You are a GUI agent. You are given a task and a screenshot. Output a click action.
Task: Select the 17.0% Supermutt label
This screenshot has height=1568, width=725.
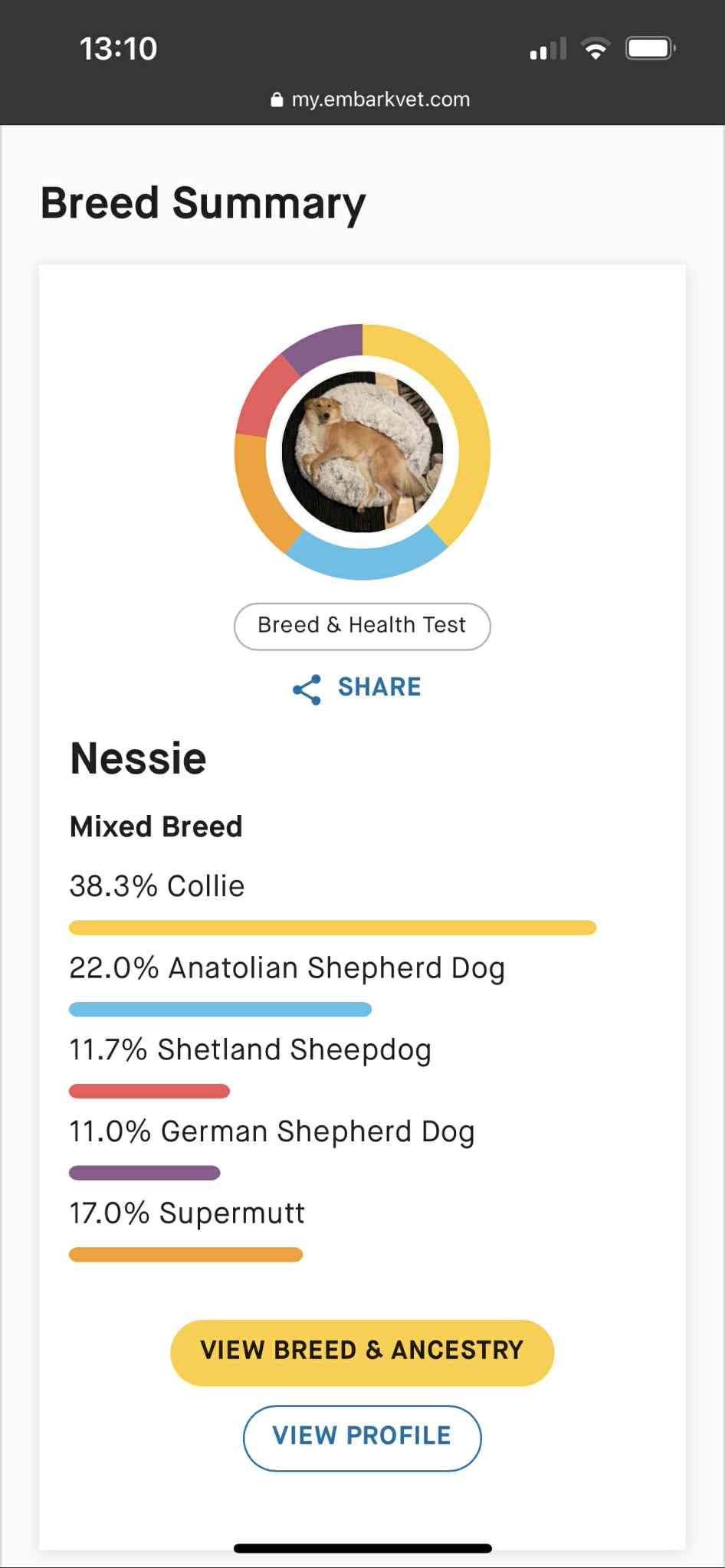tap(187, 1213)
